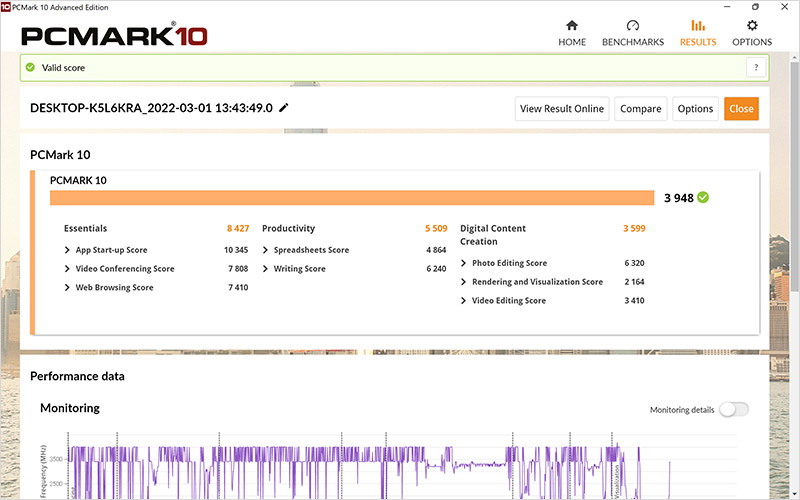Expand App Start-up Score details
This screenshot has height=500, width=800.
pyautogui.click(x=67, y=250)
